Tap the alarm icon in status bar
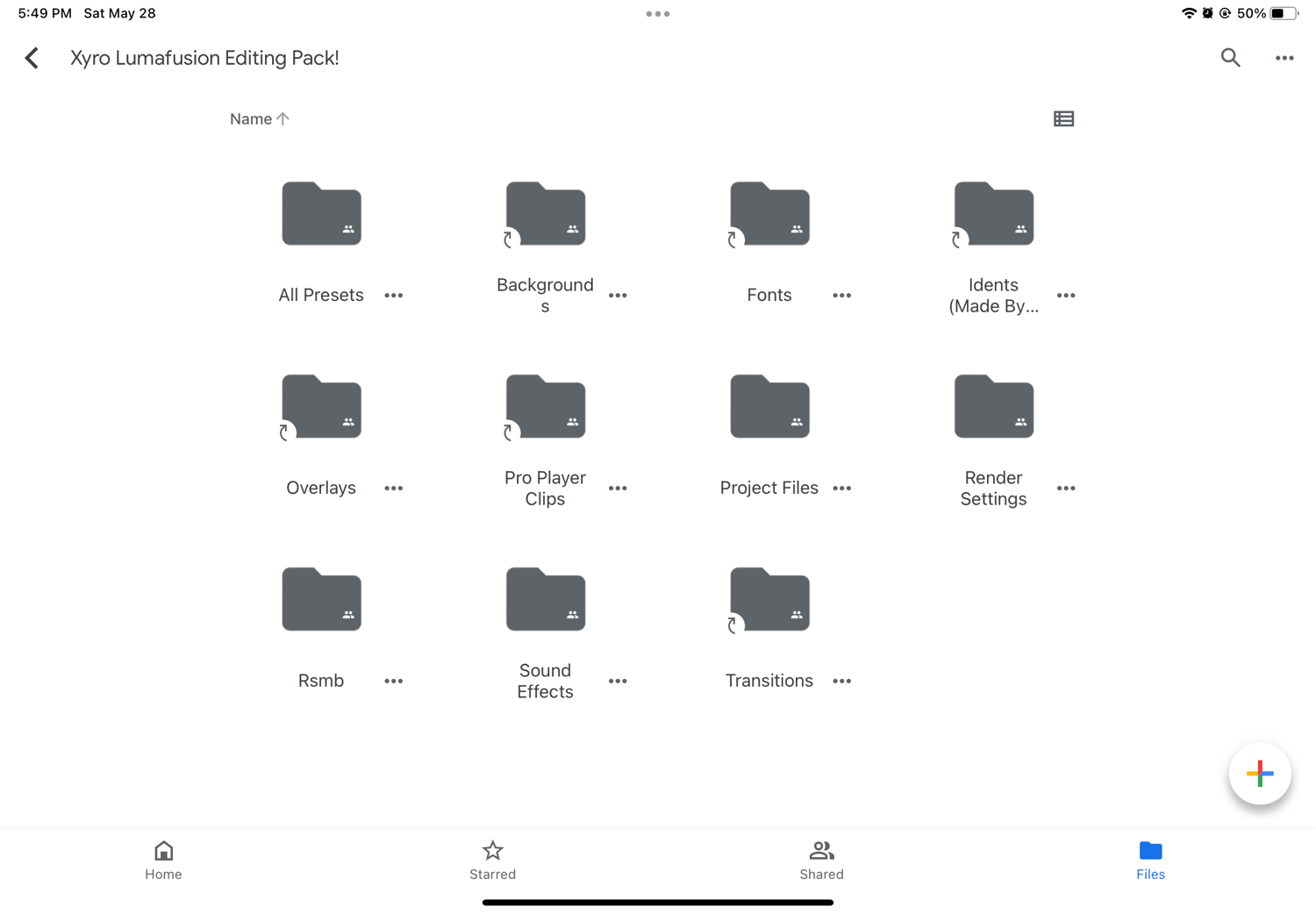 click(1208, 13)
